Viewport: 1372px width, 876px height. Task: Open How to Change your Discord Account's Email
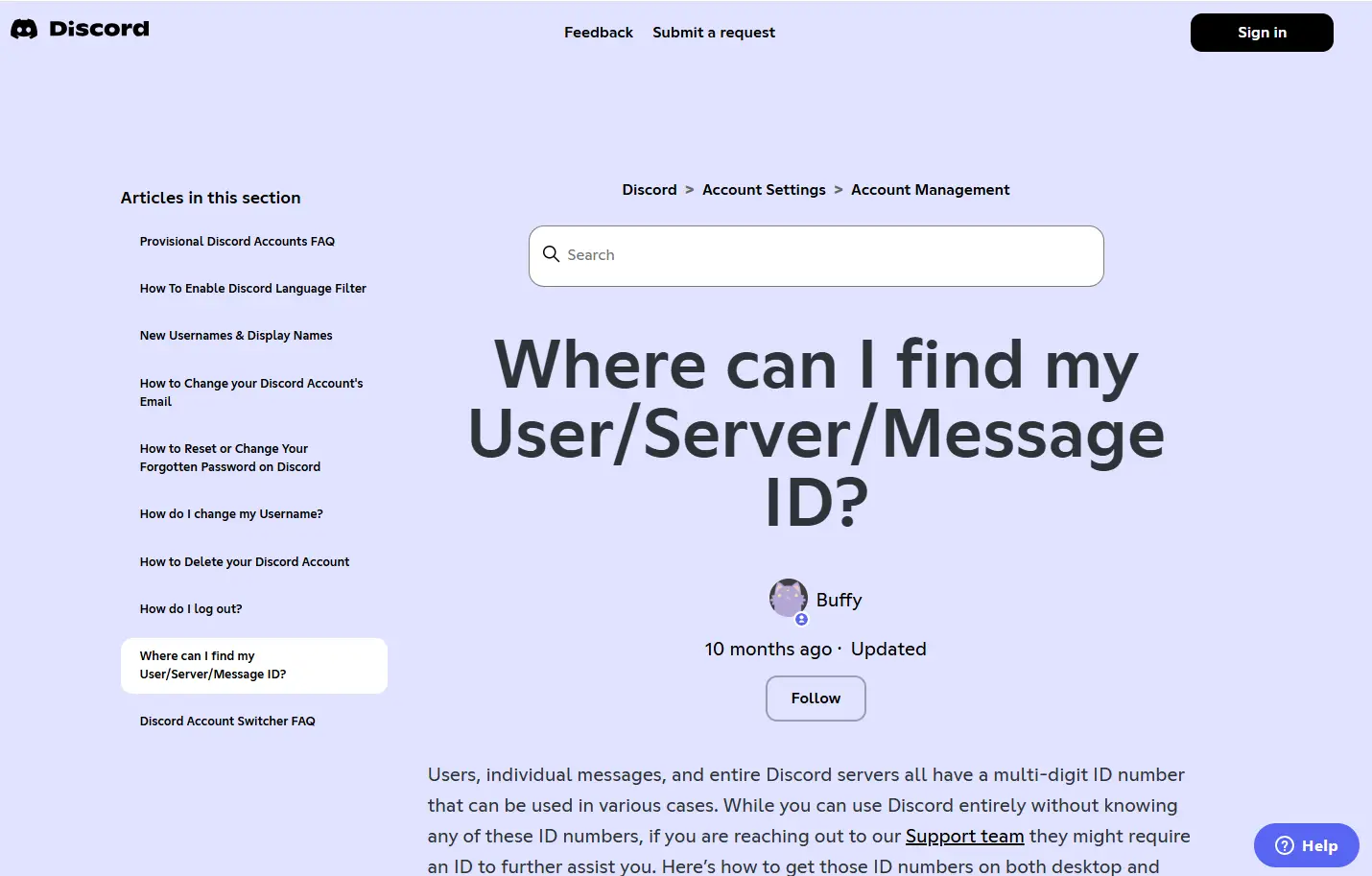click(251, 392)
